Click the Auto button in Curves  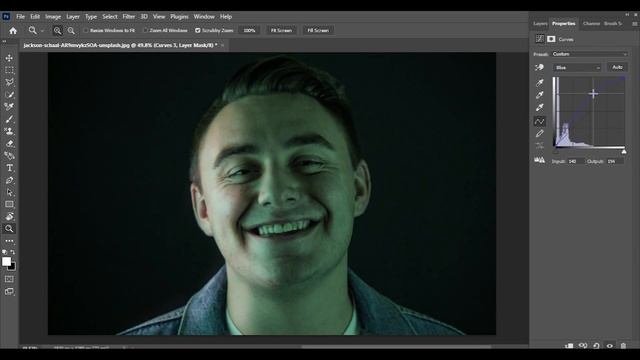click(x=617, y=67)
